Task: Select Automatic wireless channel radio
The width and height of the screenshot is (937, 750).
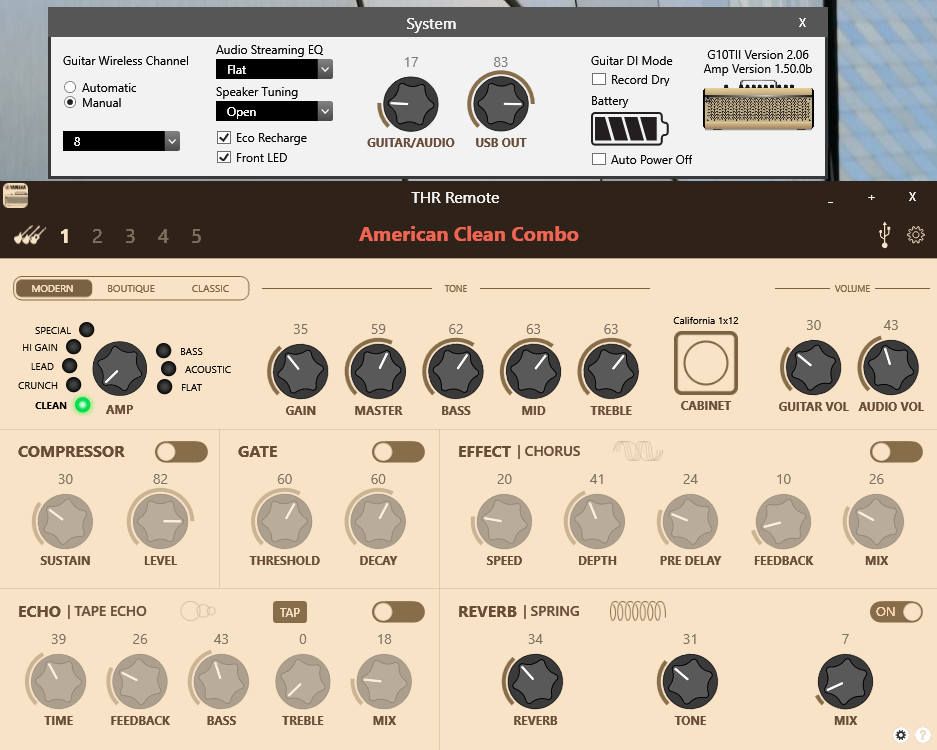Action: (70, 87)
